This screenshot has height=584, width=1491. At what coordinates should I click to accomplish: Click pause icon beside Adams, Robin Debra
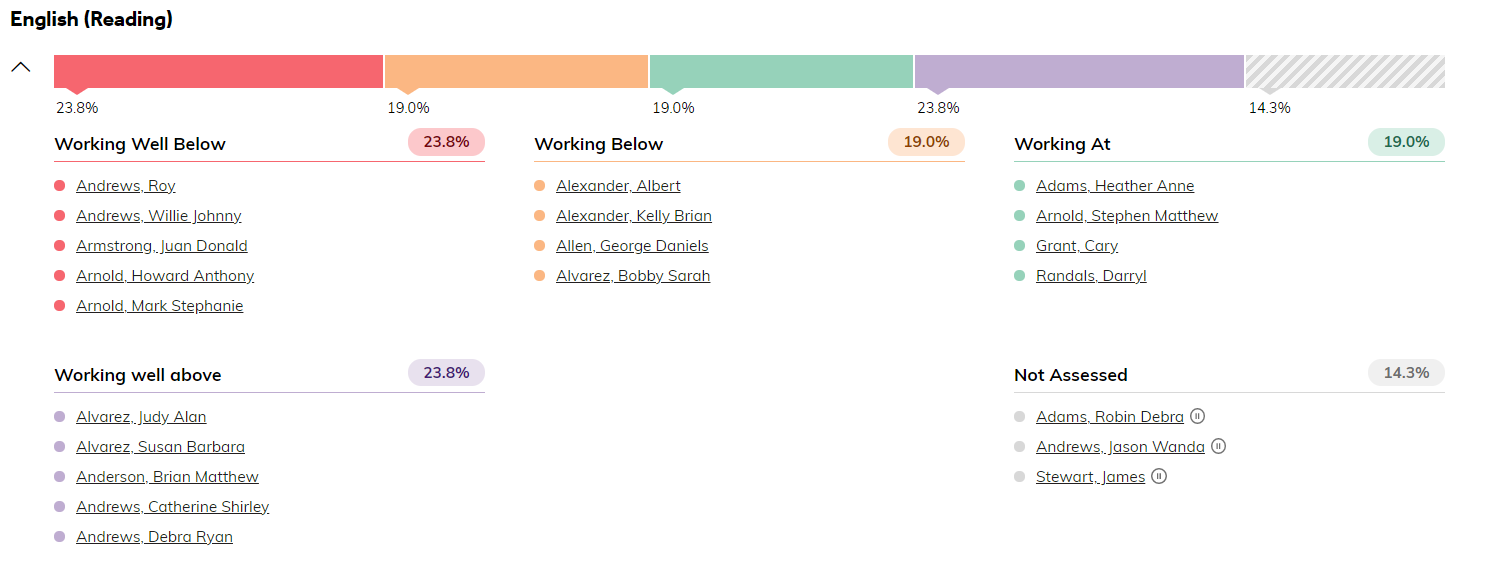(x=1198, y=417)
